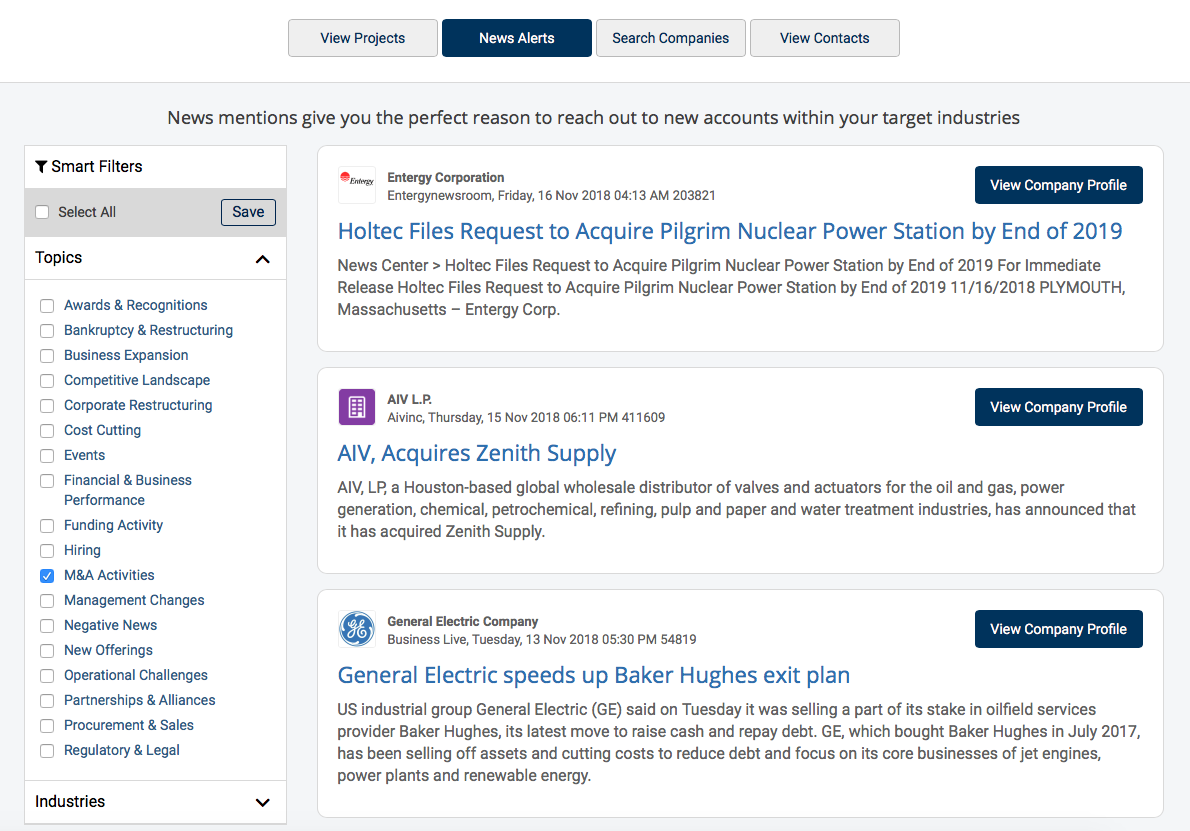Click the Smart Filters funnel icon
1190x831 pixels.
tap(41, 166)
